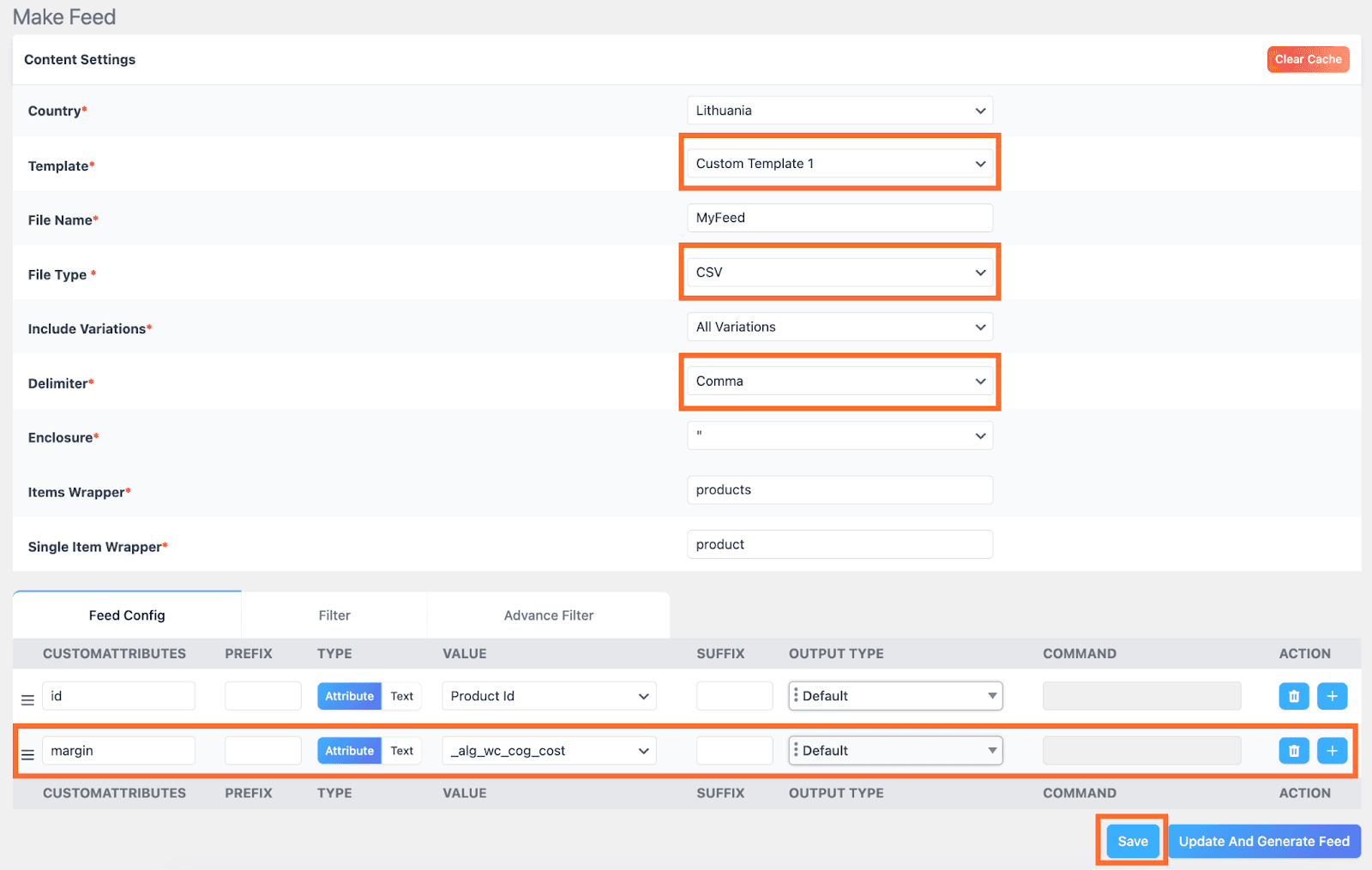This screenshot has width=1372, height=870.
Task: Click the Save button
Action: point(1132,841)
